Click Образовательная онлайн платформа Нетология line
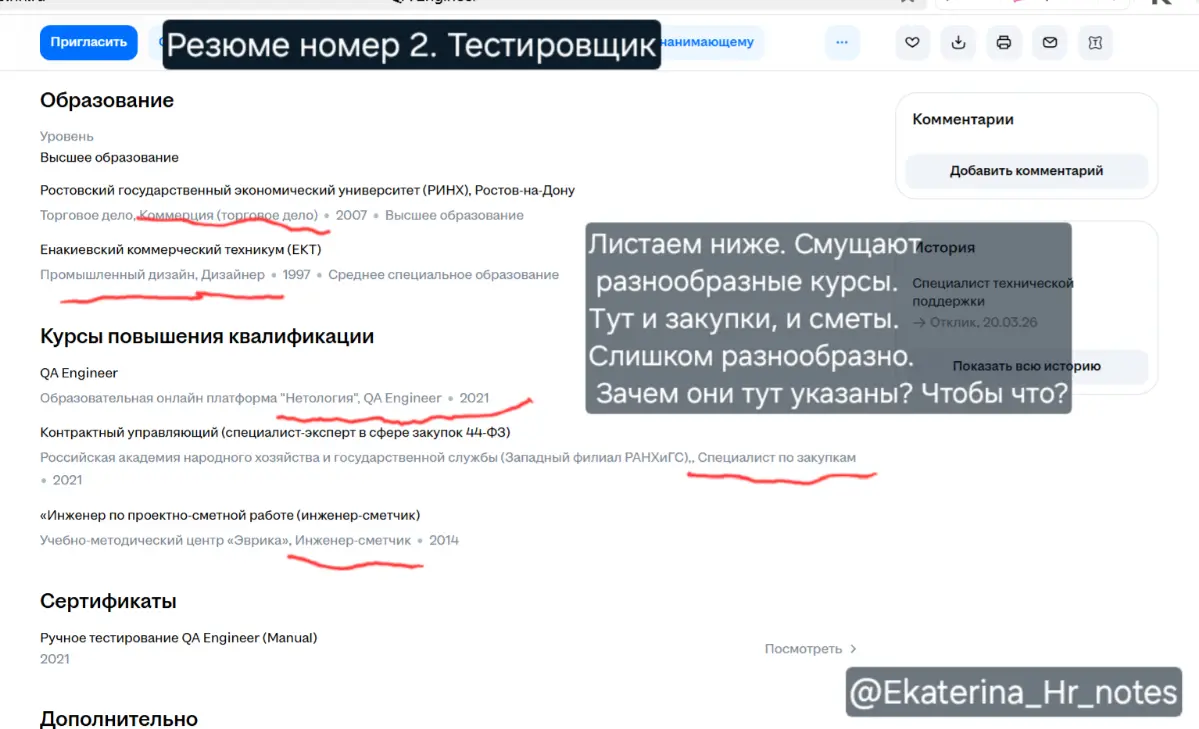 [x=265, y=398]
